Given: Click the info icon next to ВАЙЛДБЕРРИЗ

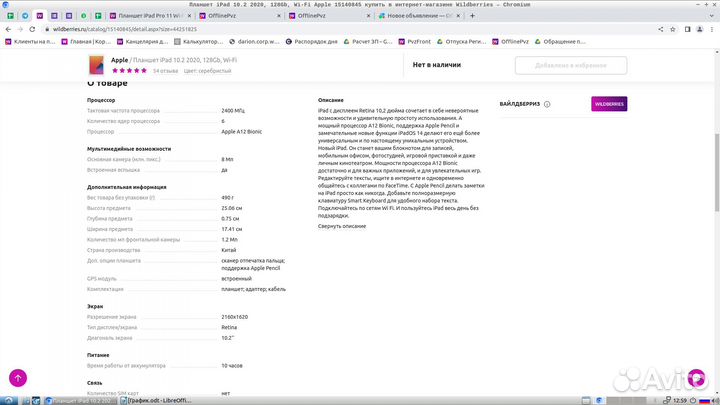Looking at the screenshot, I should point(548,103).
